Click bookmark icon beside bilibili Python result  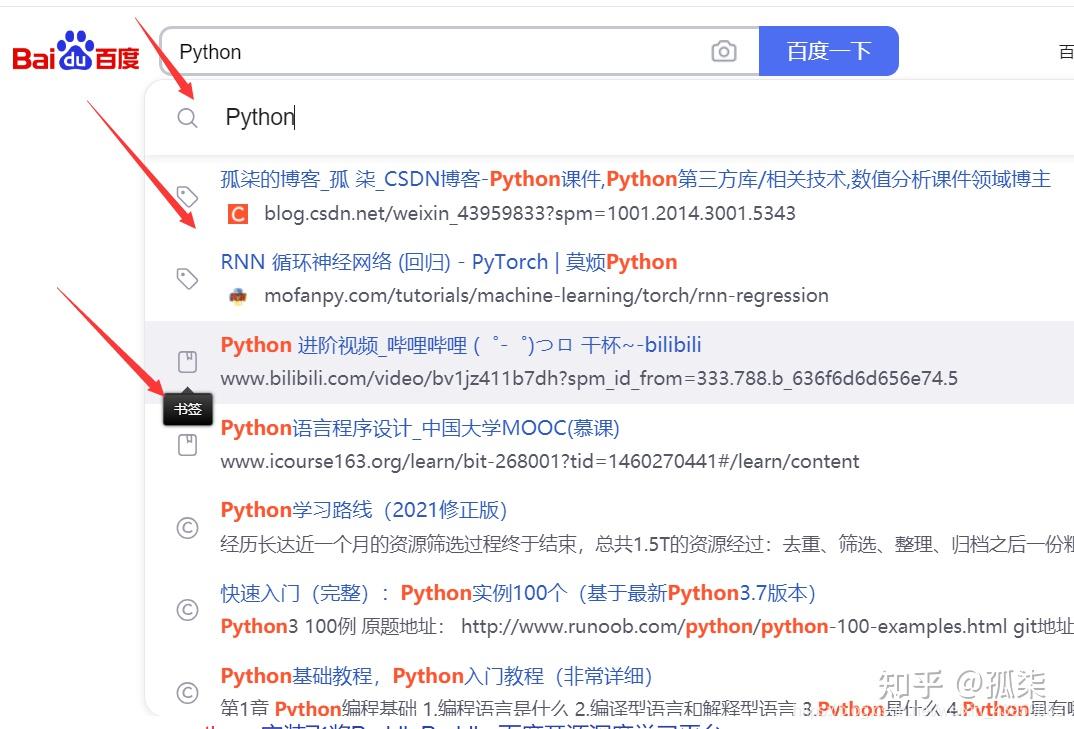click(x=187, y=362)
